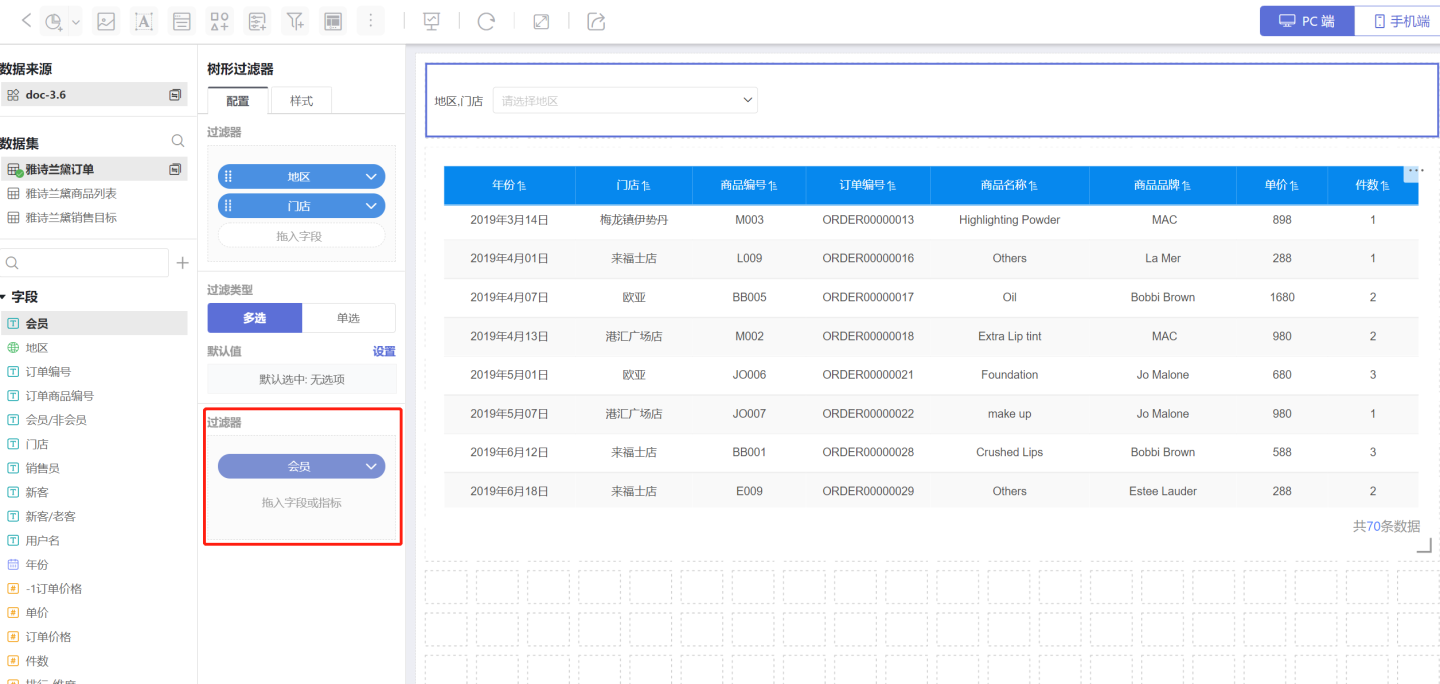1440x684 pixels.
Task: Select 单选 filter type
Action: (x=348, y=318)
